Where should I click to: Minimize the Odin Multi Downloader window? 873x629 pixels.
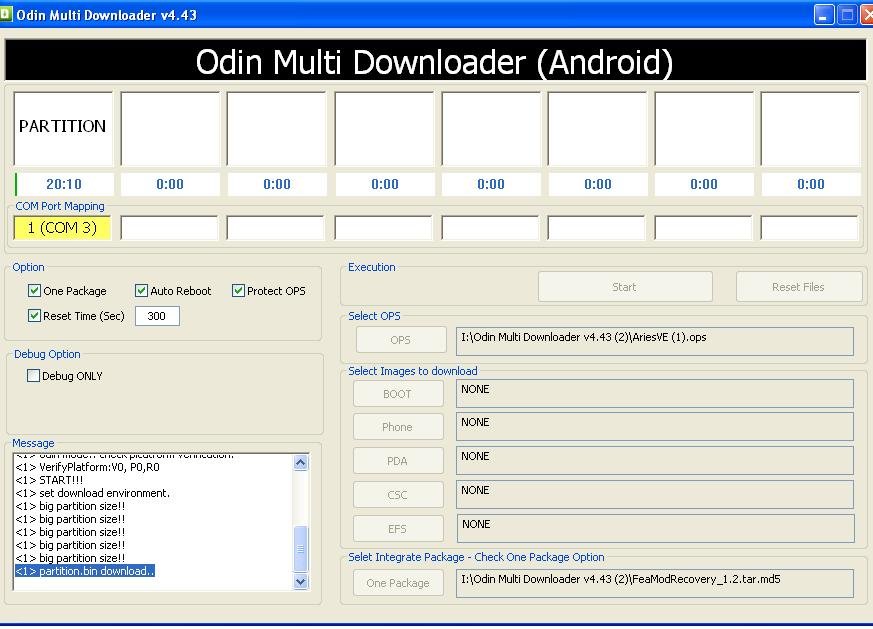(x=823, y=14)
